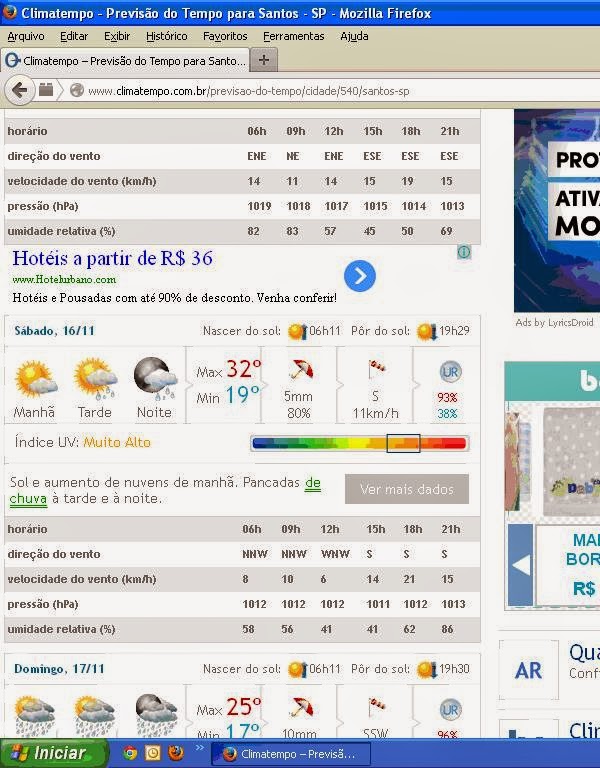The image size is (600, 768).
Task: Click Saturday's Noite cloudy moon icon
Action: point(155,379)
